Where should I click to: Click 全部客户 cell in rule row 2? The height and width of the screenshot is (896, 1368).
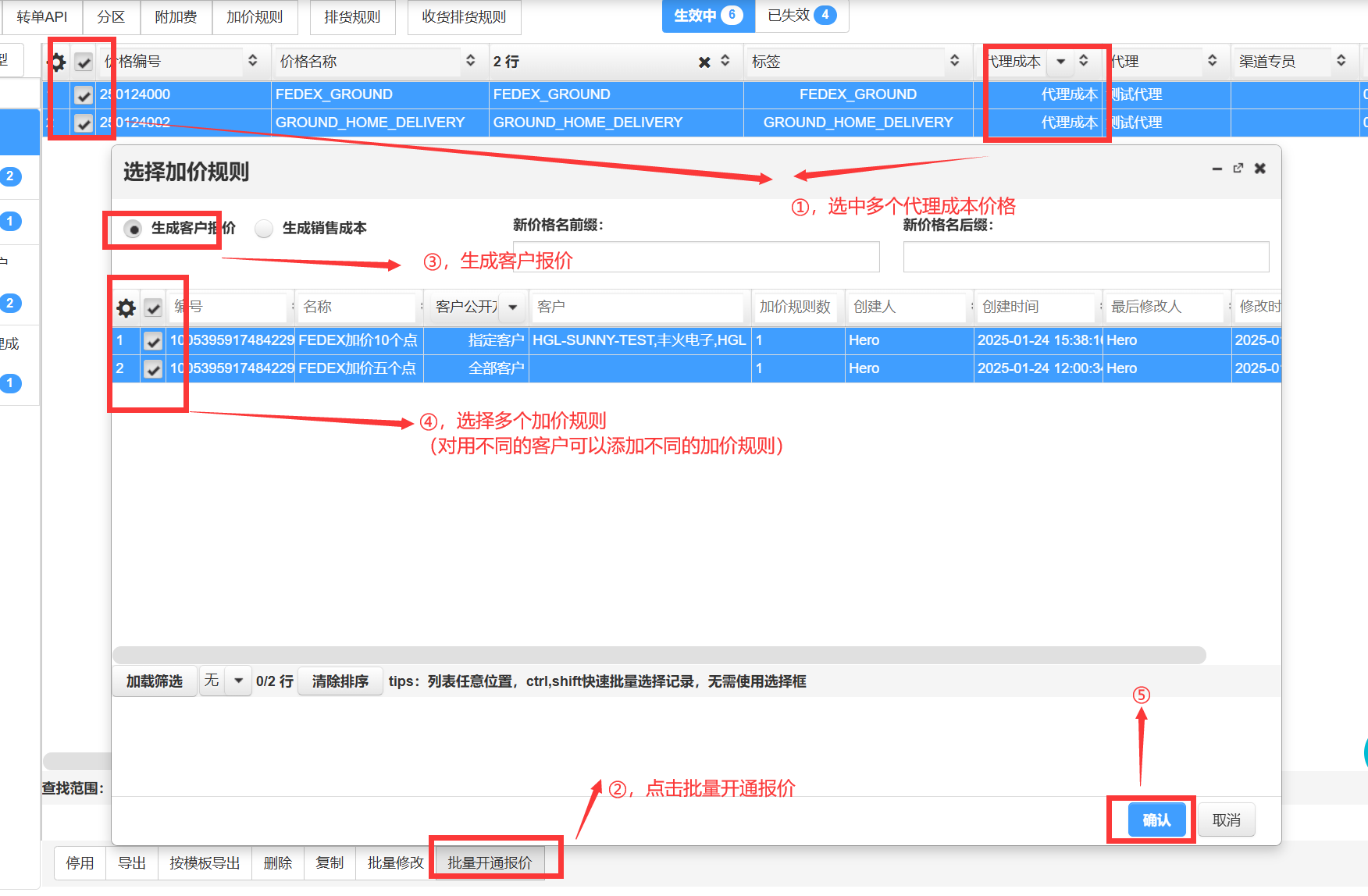pos(476,368)
